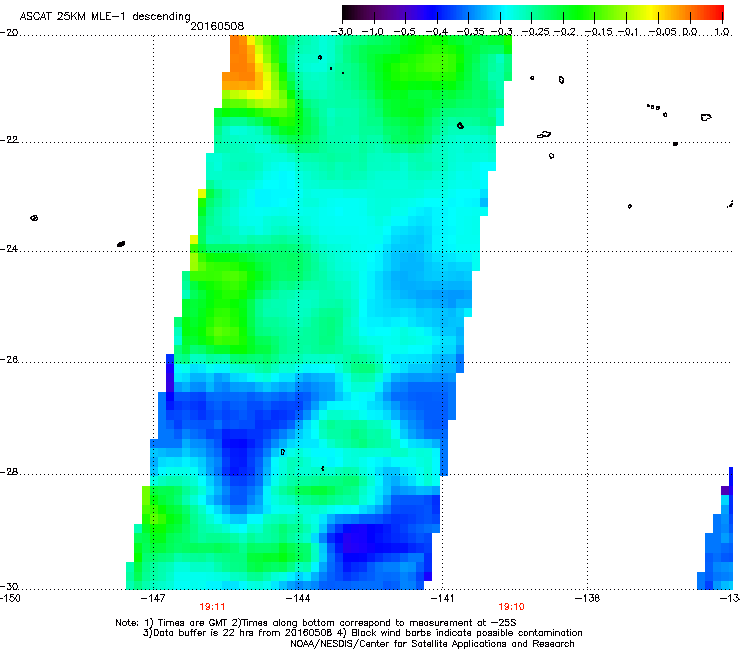
Task: Click the color scale label -0.4
Action: [x=437, y=32]
